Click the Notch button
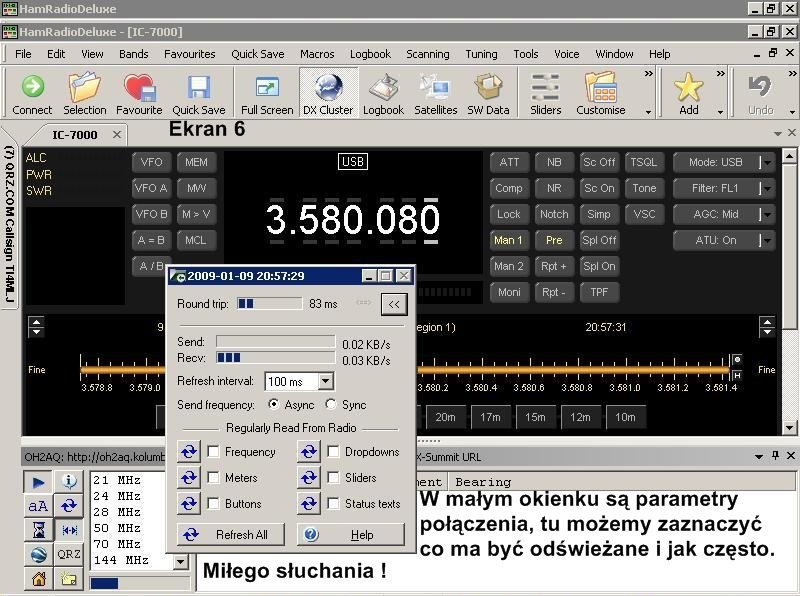Screen dimensions: 800x596 tap(554, 214)
